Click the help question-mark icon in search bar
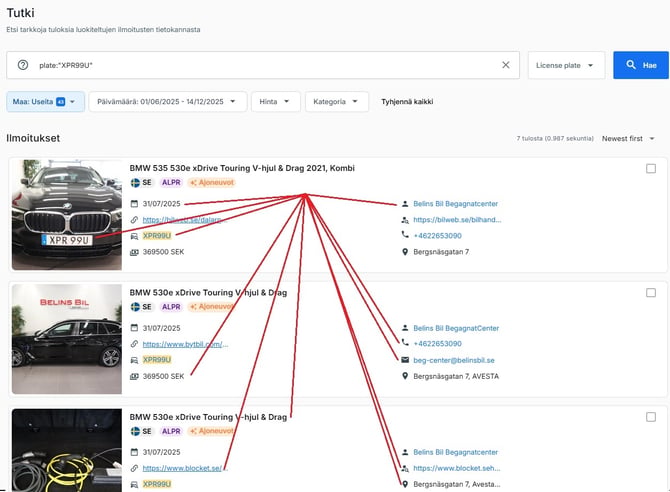Screen dimensions: 670x492 pyautogui.click(x=23, y=65)
